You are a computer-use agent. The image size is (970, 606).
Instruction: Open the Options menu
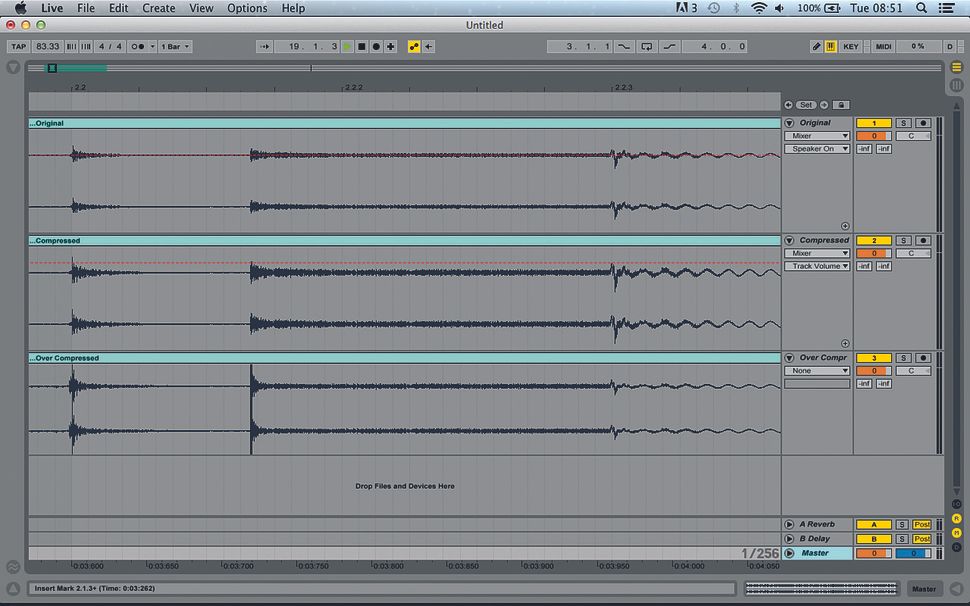coord(246,8)
